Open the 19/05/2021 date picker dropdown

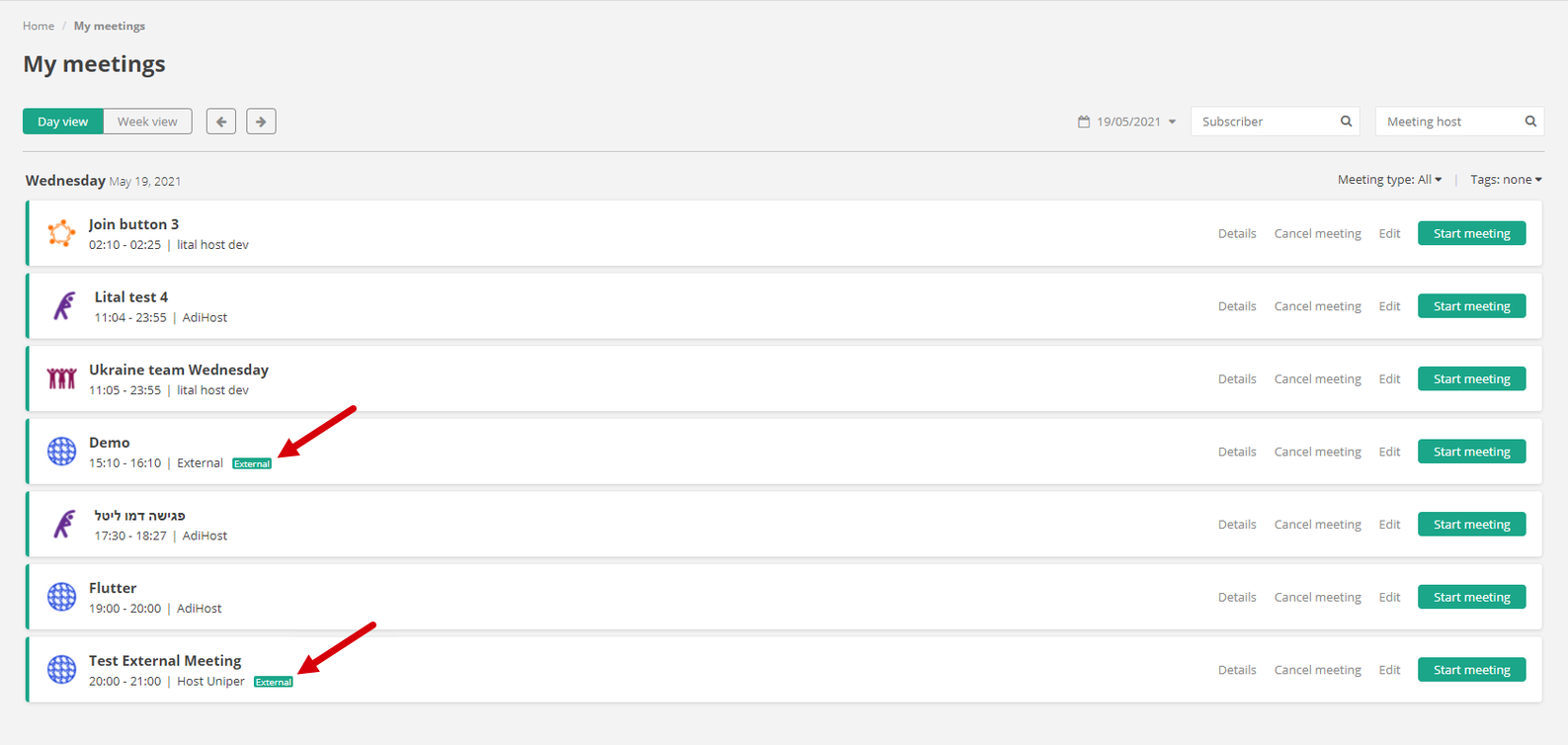point(1127,122)
